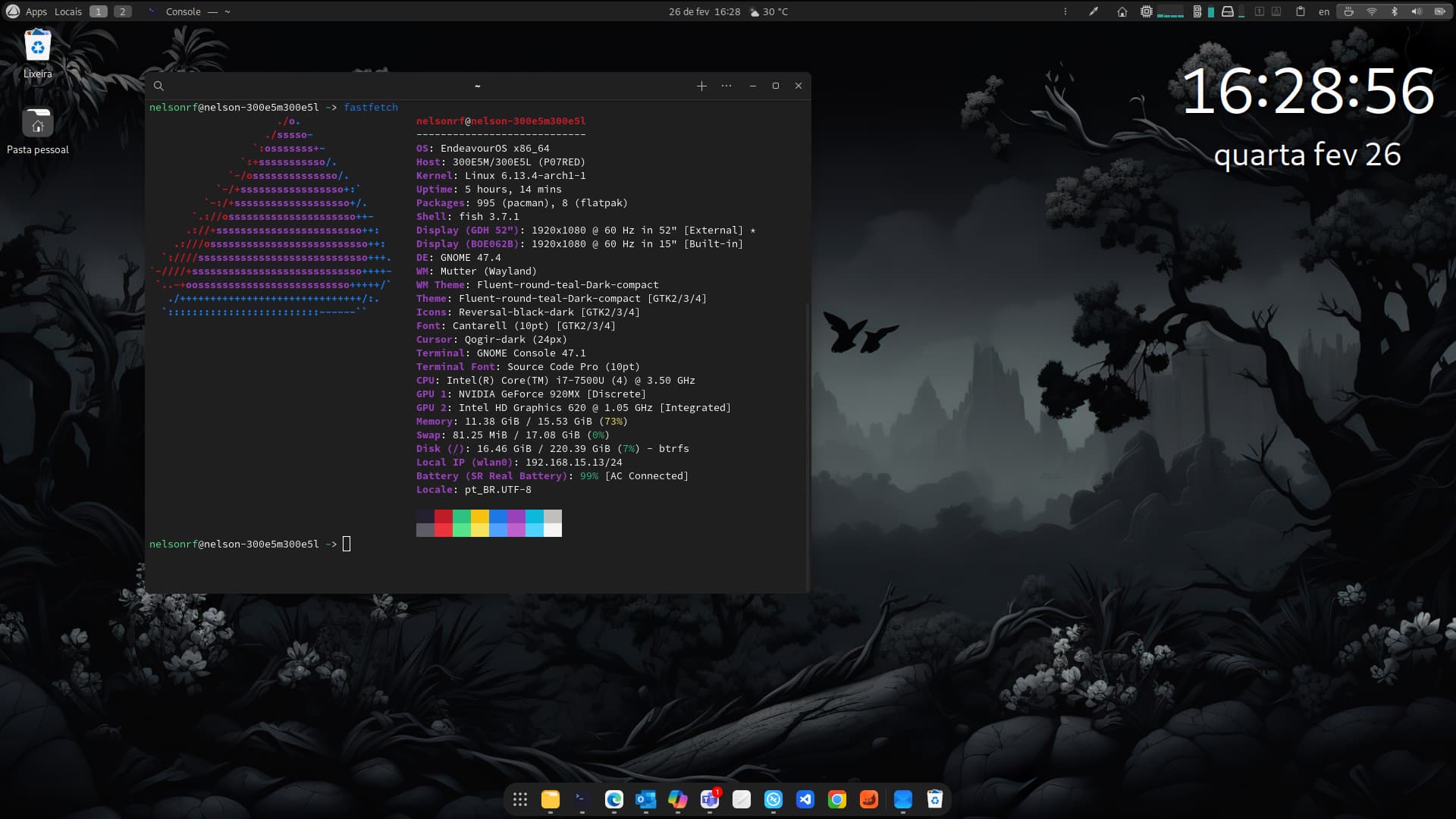Launch Microsoft Edge from the dock
This screenshot has width=1456, height=819.
[x=614, y=799]
